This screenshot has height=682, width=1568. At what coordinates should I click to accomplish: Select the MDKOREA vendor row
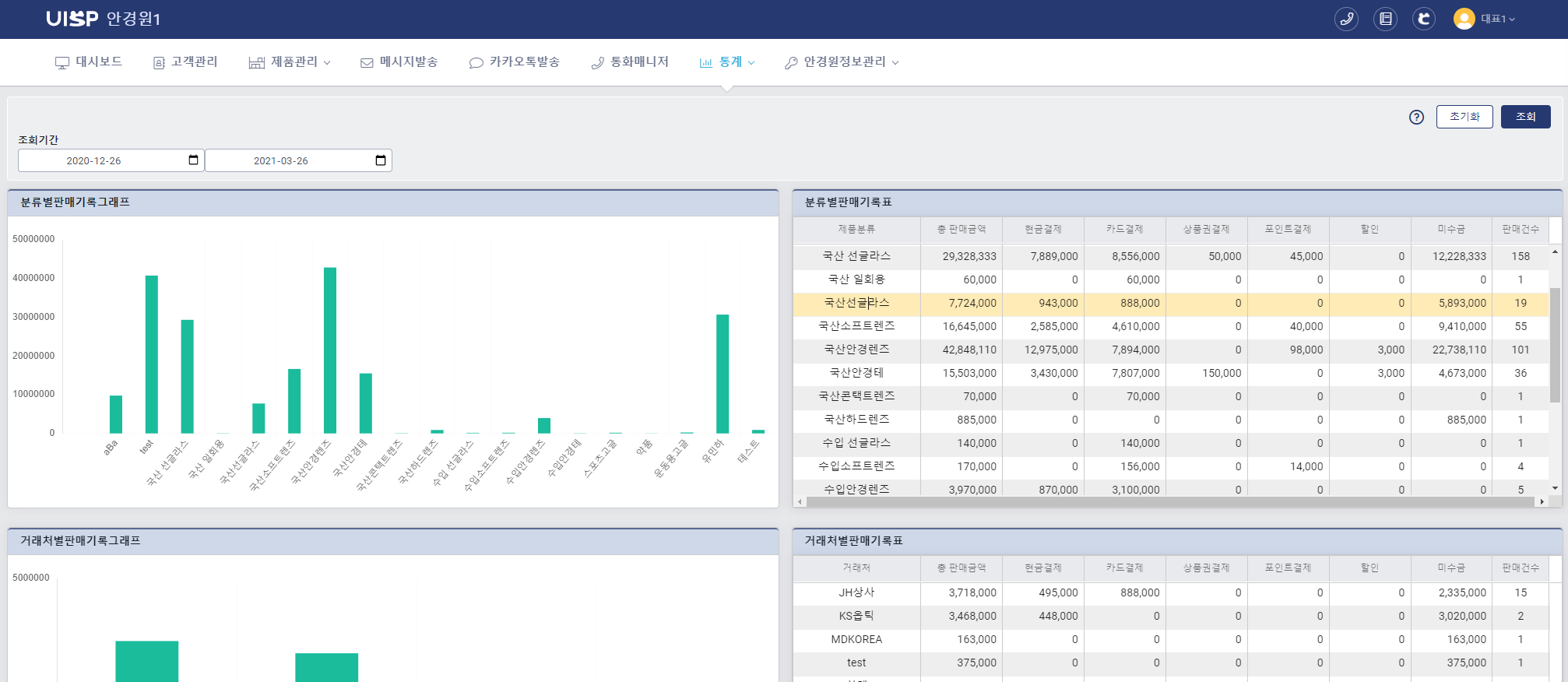pos(1171,639)
